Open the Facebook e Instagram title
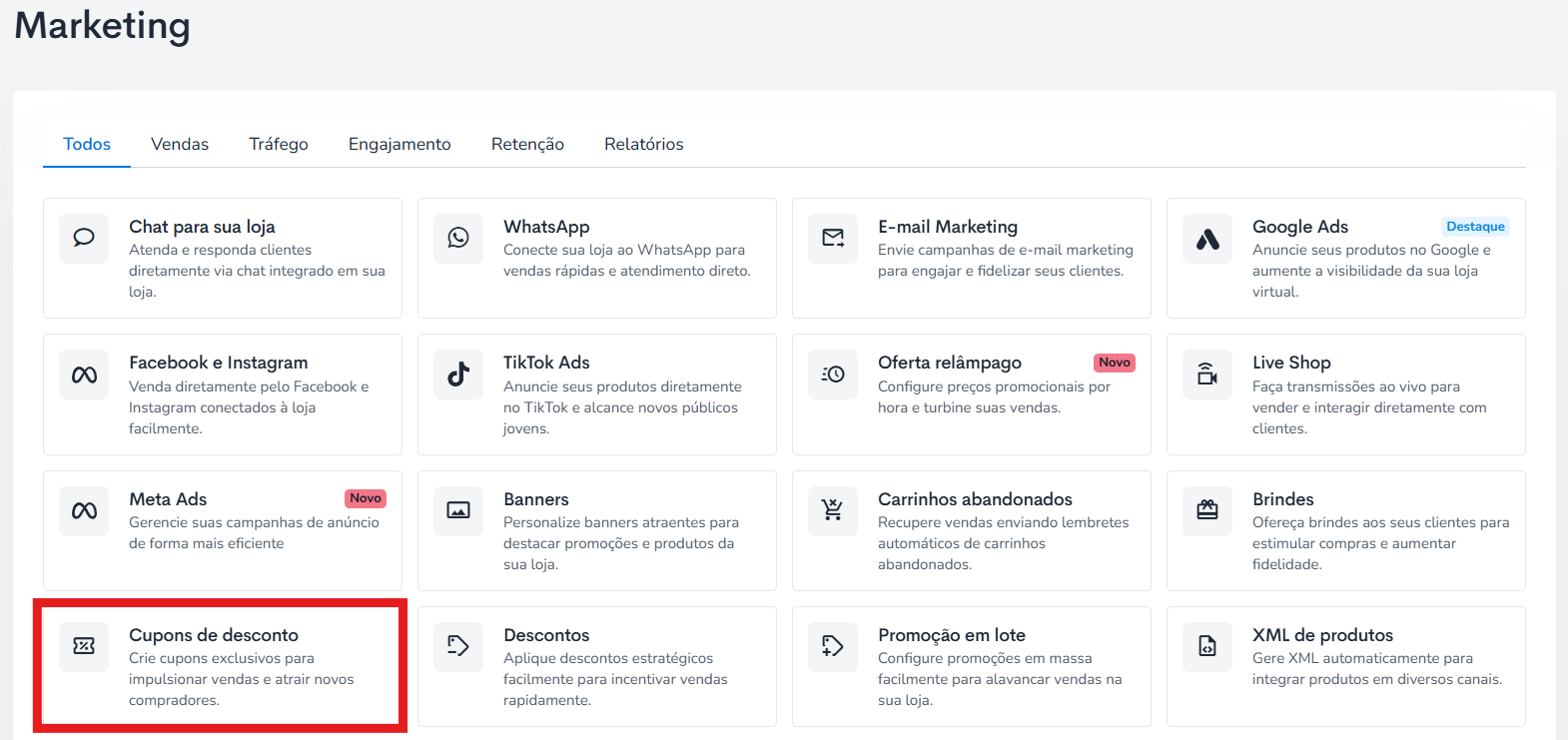The width and height of the screenshot is (1568, 740). (219, 363)
